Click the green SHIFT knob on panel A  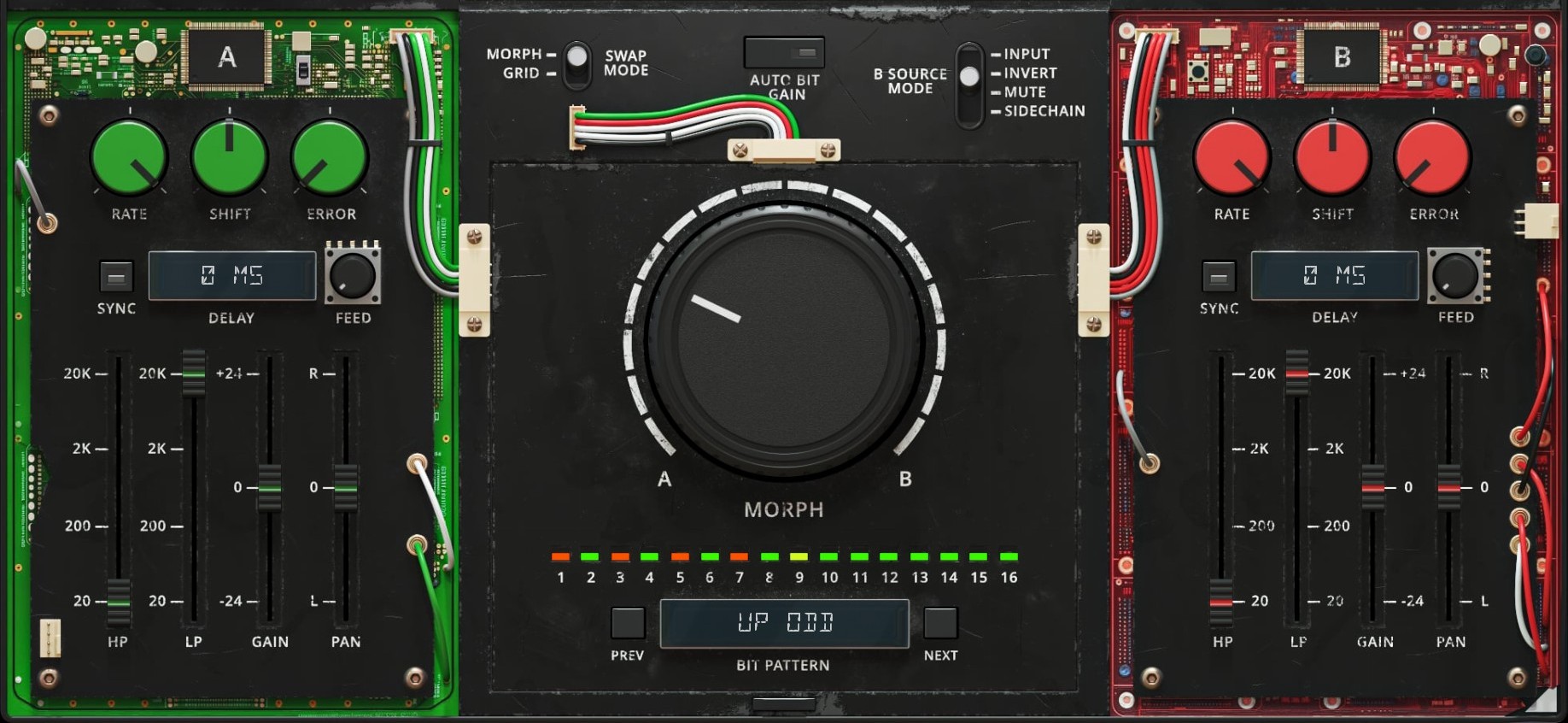(229, 158)
